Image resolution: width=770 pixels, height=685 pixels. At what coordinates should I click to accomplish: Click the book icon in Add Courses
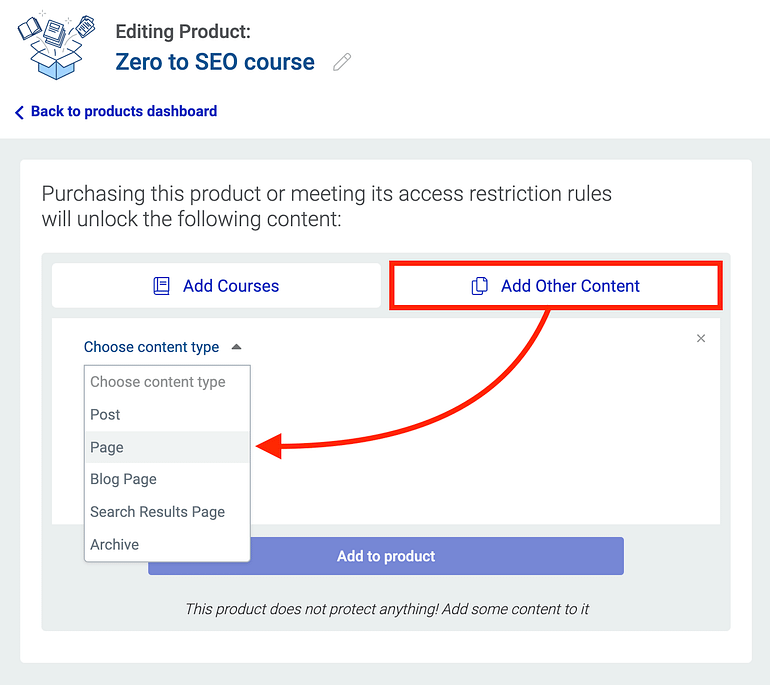[x=162, y=286]
